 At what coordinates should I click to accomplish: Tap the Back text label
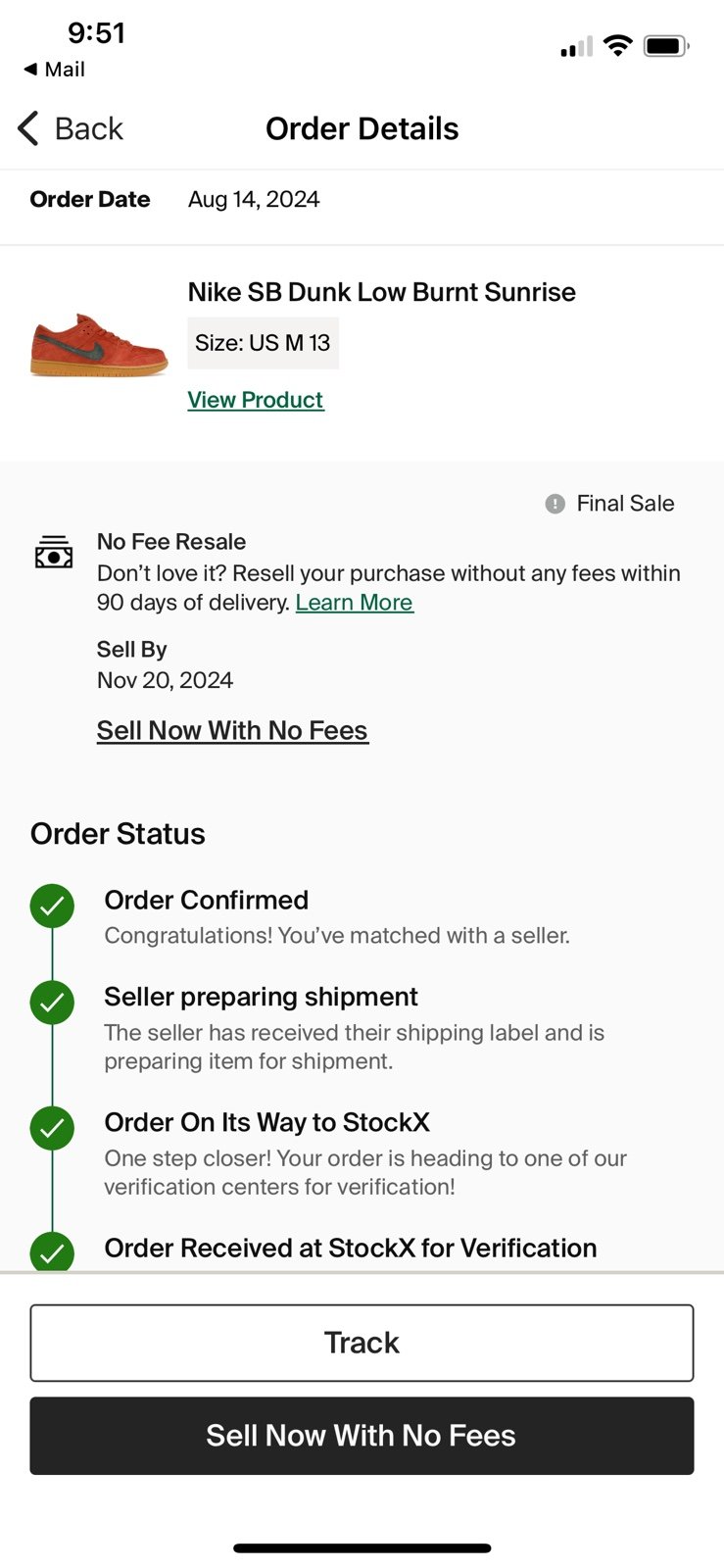(89, 128)
